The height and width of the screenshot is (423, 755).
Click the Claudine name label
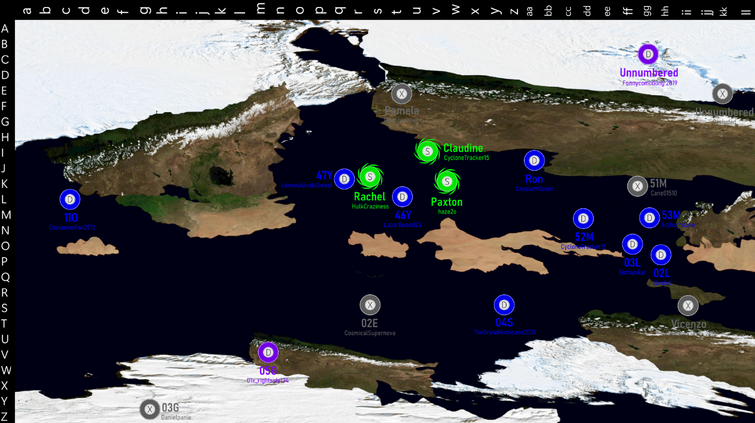pyautogui.click(x=463, y=148)
